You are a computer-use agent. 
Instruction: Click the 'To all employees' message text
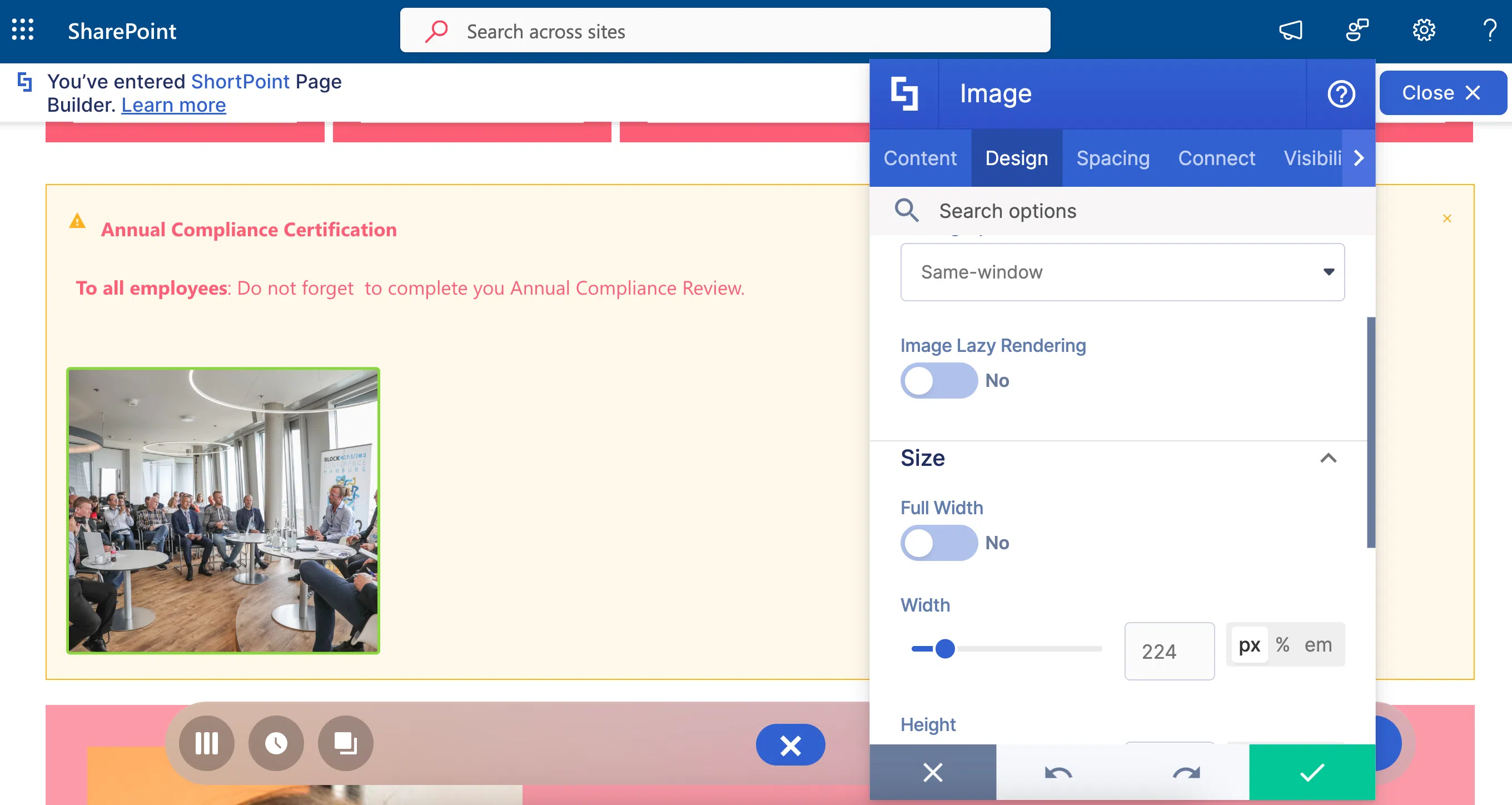[x=410, y=289]
